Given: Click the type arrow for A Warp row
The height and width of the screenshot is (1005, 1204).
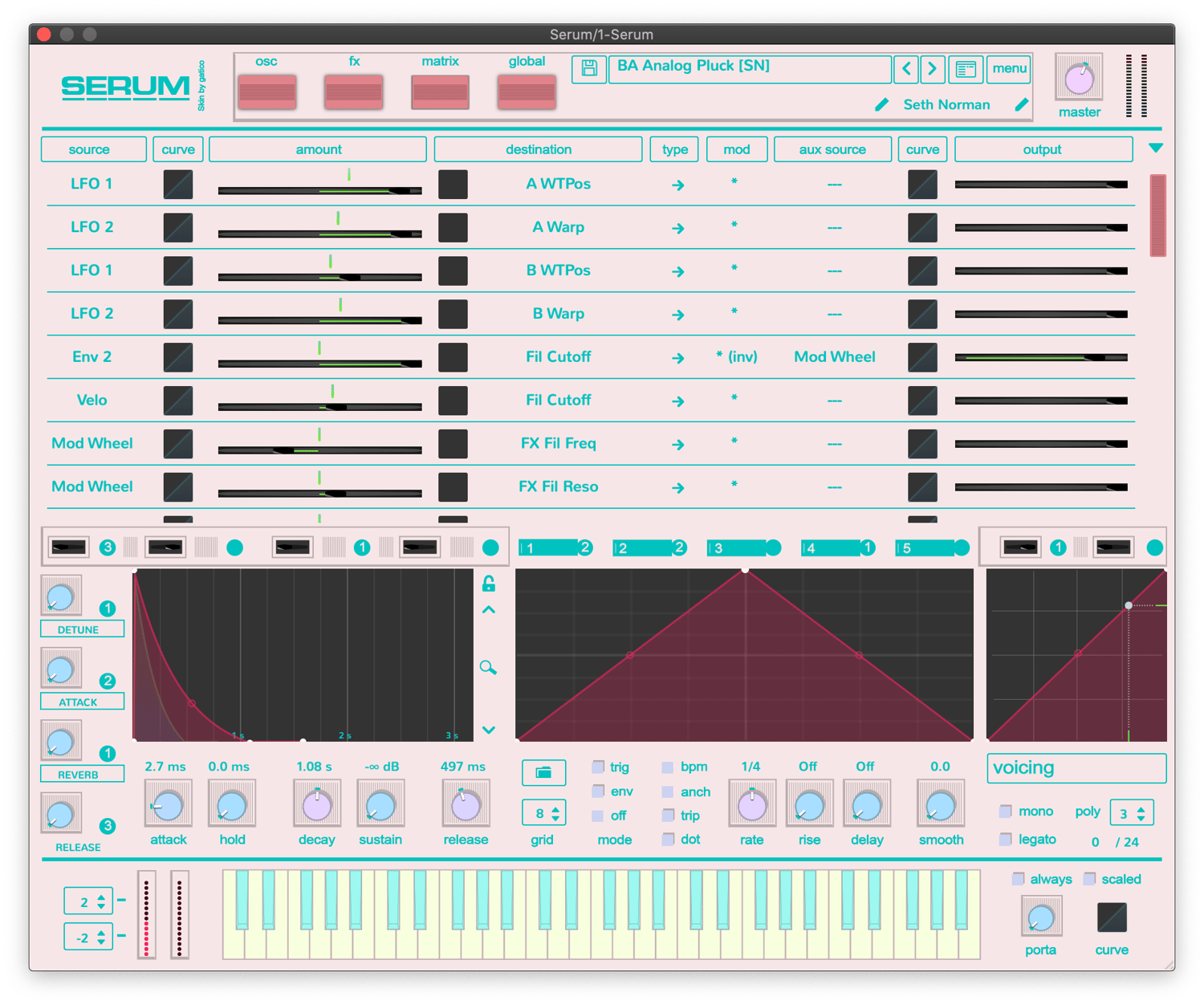Looking at the screenshot, I should pyautogui.click(x=678, y=229).
